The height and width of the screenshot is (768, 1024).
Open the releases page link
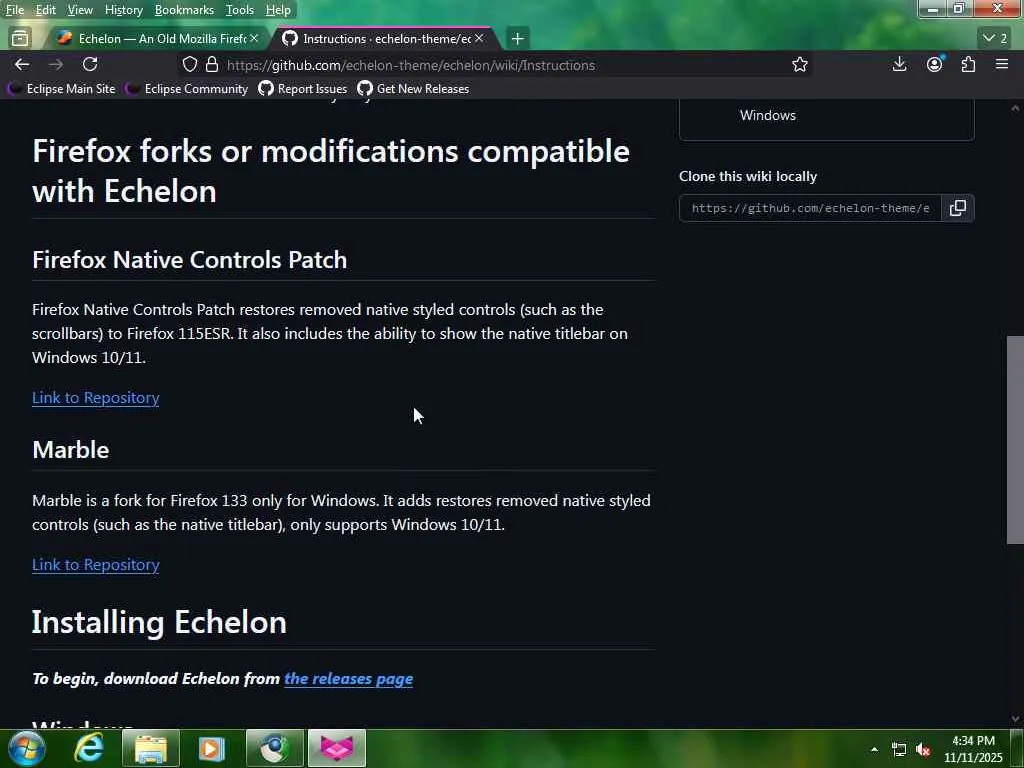point(349,679)
